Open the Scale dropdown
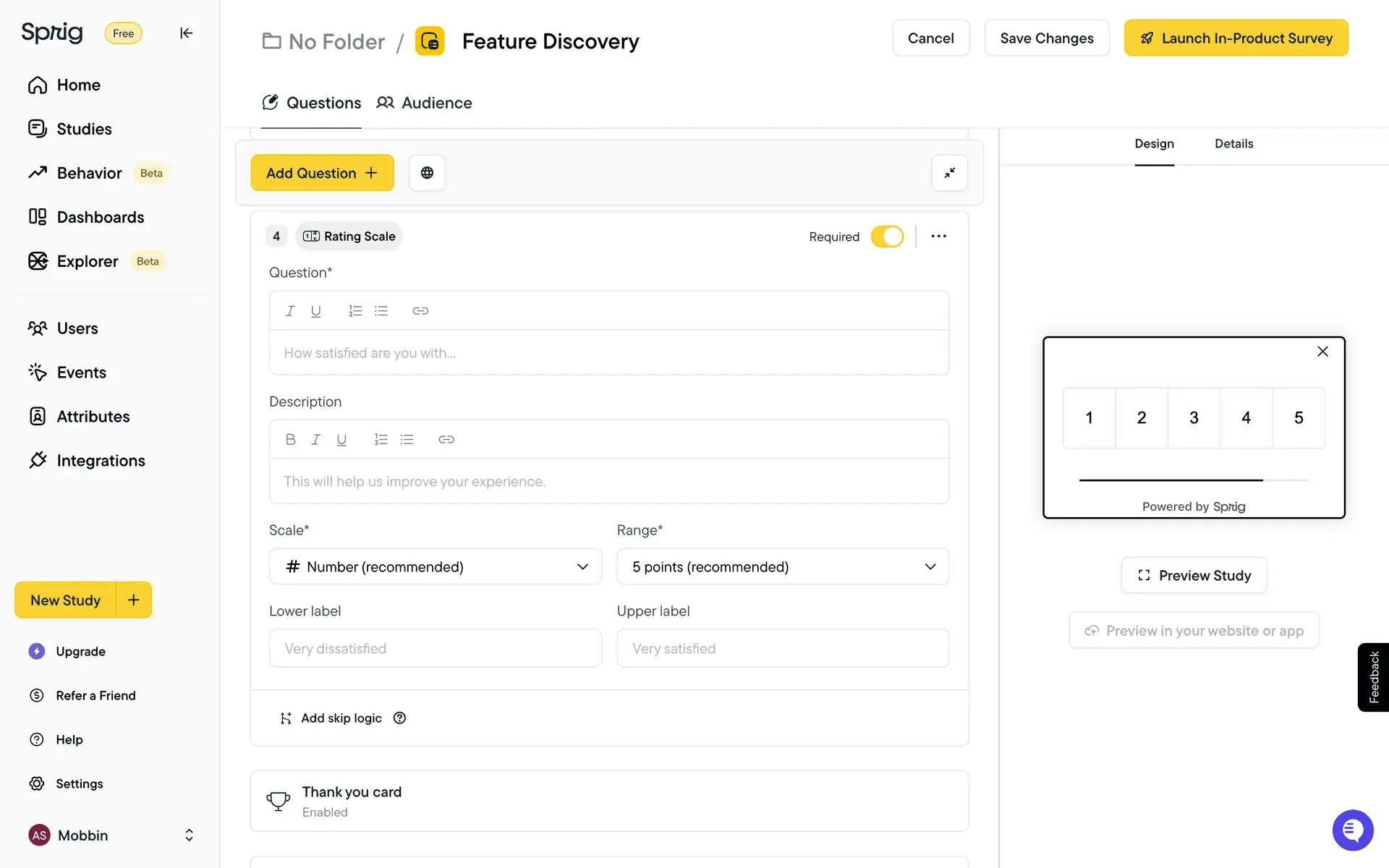The image size is (1389, 868). 435,567
